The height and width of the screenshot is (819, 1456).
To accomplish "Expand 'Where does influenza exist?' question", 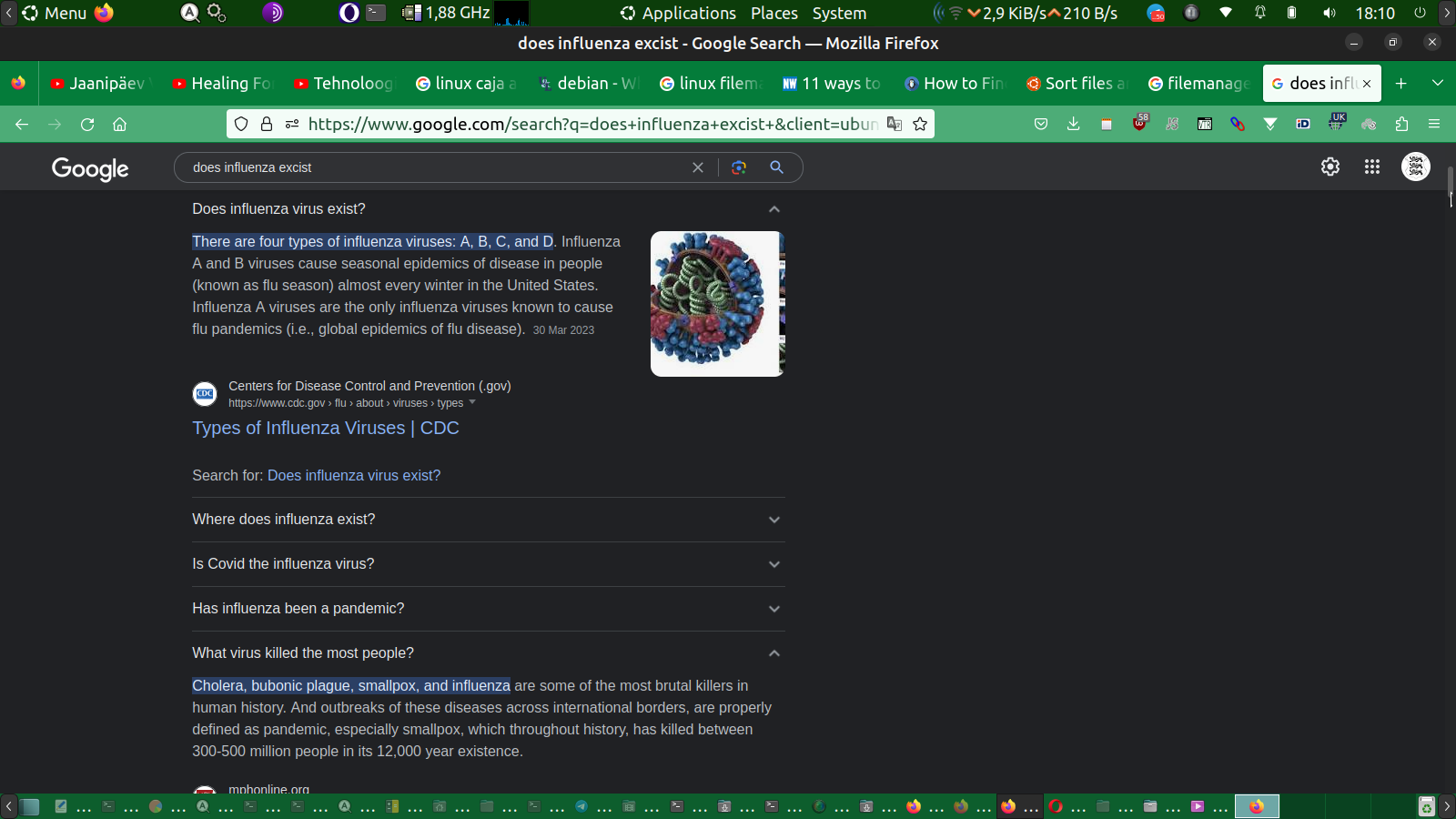I will 488,520.
